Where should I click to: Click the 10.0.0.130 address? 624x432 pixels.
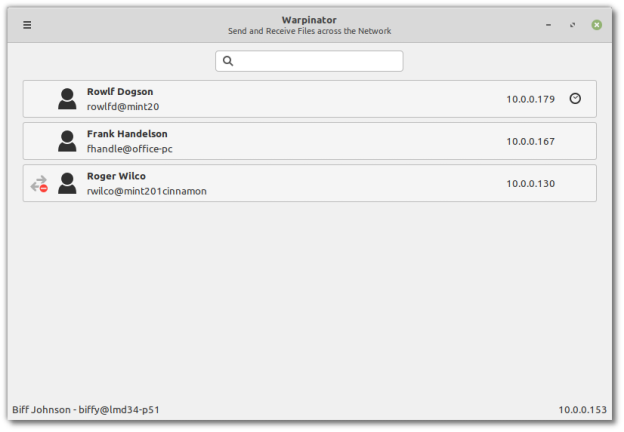pyautogui.click(x=530, y=183)
